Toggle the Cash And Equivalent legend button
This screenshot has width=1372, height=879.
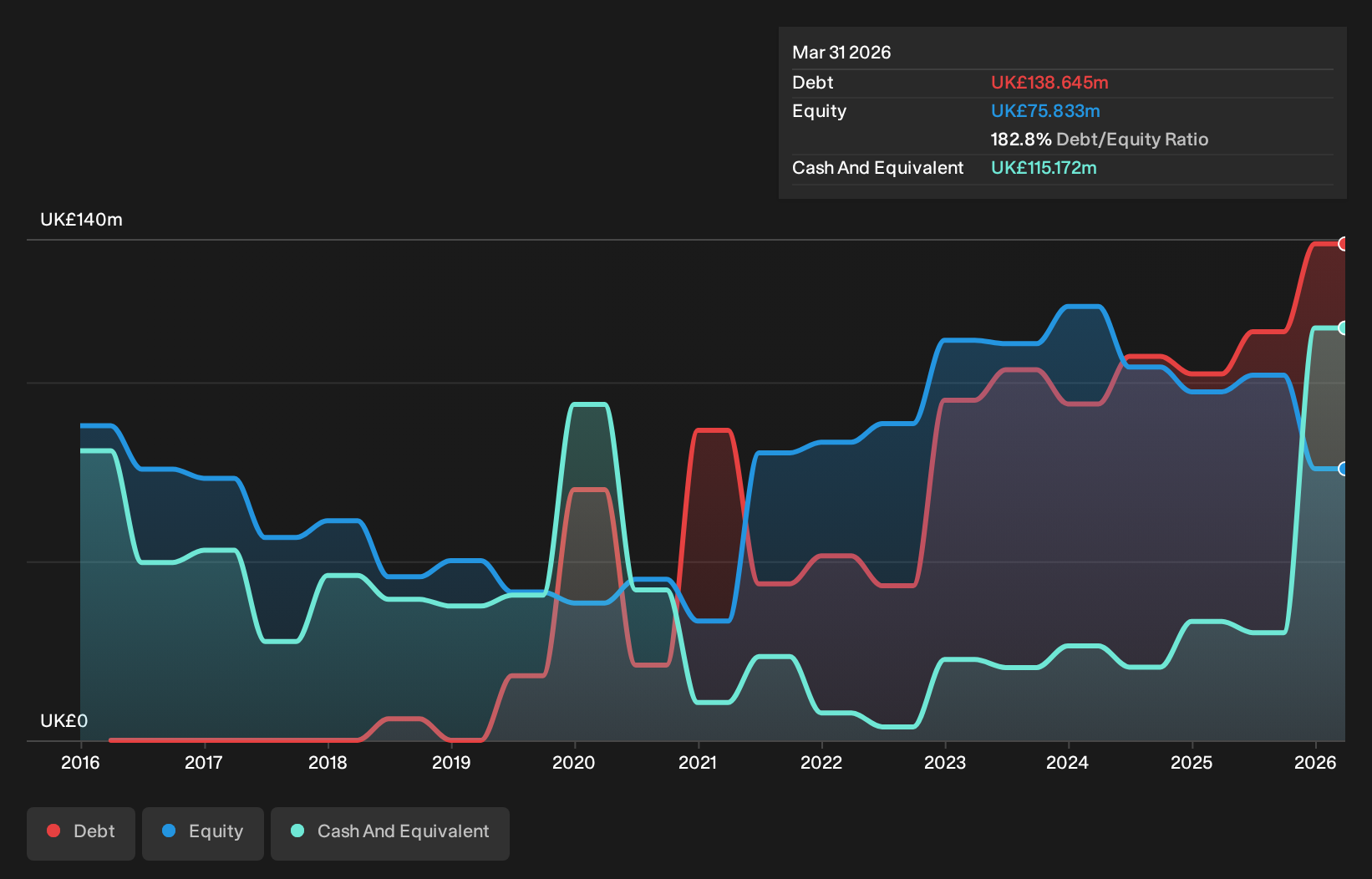pos(390,833)
